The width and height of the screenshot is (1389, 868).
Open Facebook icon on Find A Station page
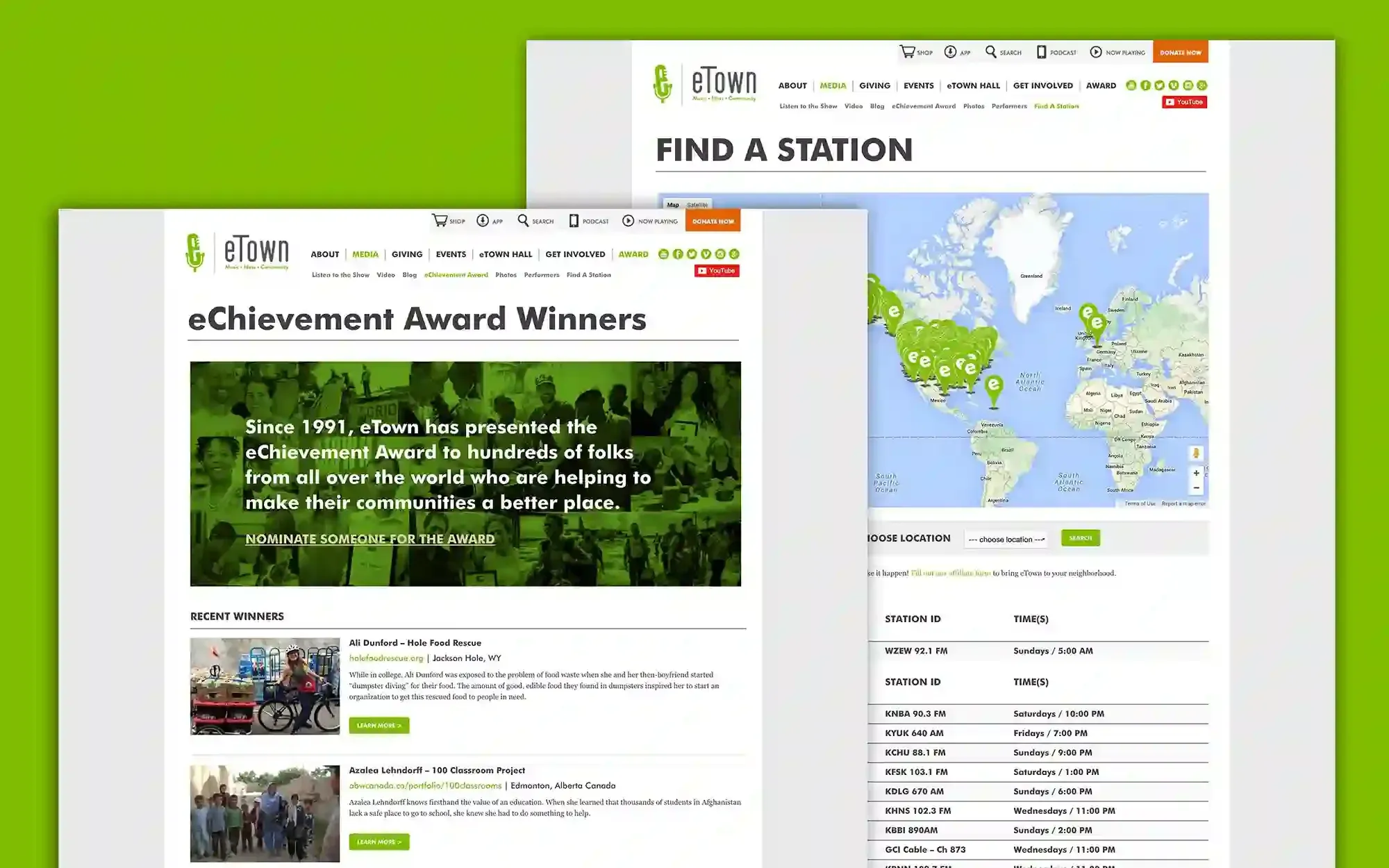coord(1145,85)
